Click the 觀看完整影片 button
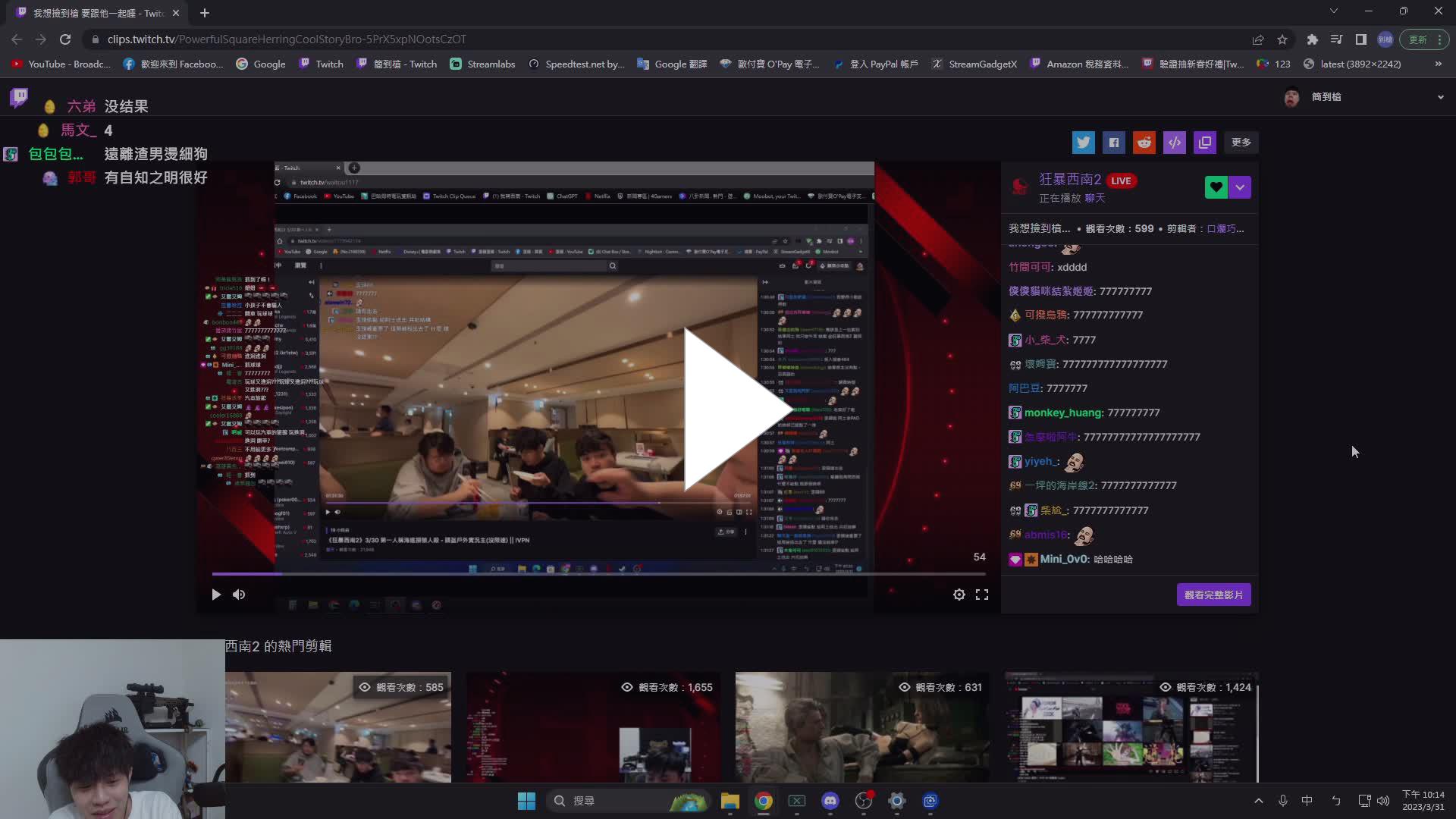This screenshot has height=819, width=1456. pyautogui.click(x=1214, y=595)
